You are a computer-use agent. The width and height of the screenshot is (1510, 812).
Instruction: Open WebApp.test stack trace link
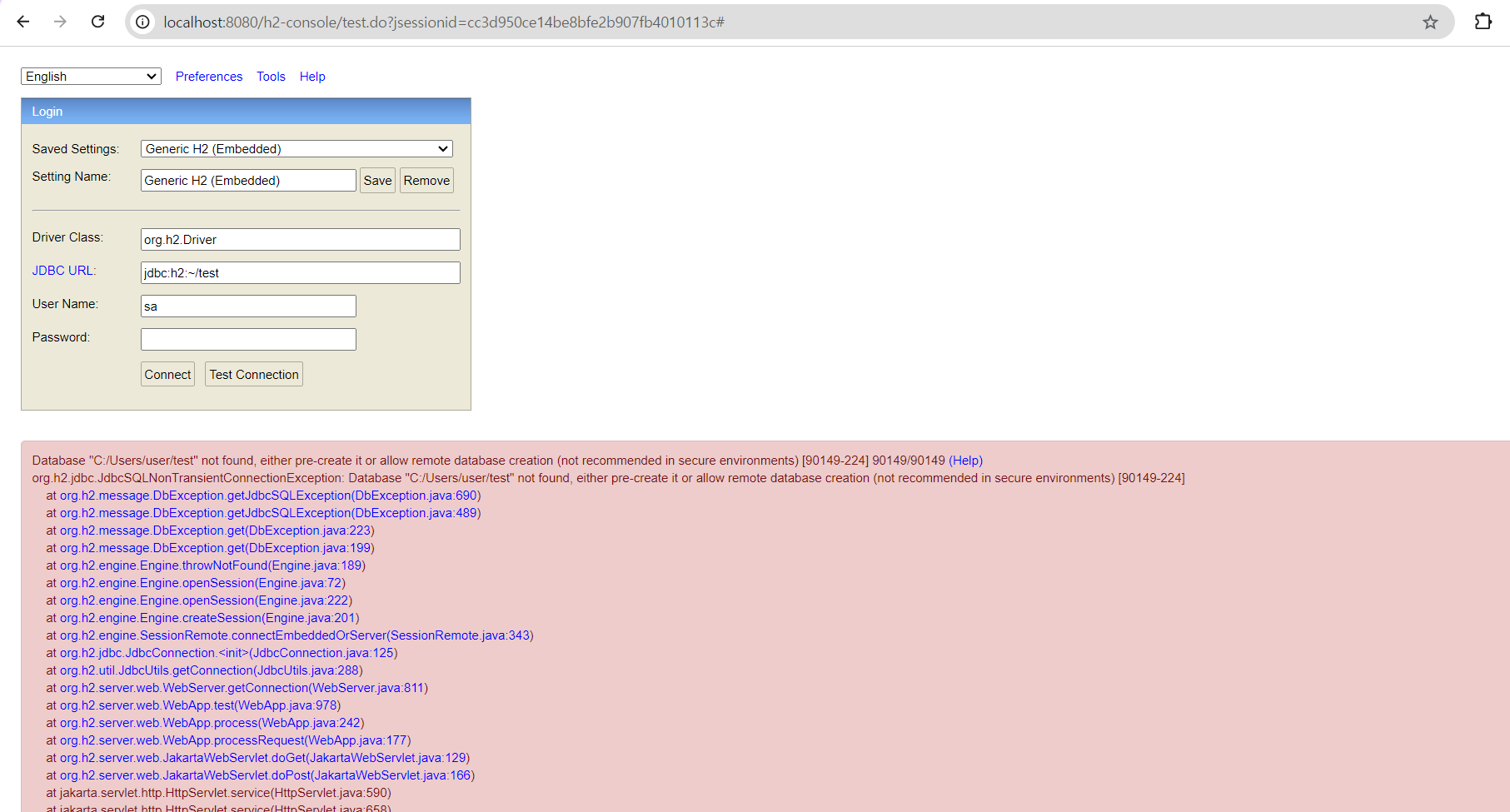pos(200,705)
